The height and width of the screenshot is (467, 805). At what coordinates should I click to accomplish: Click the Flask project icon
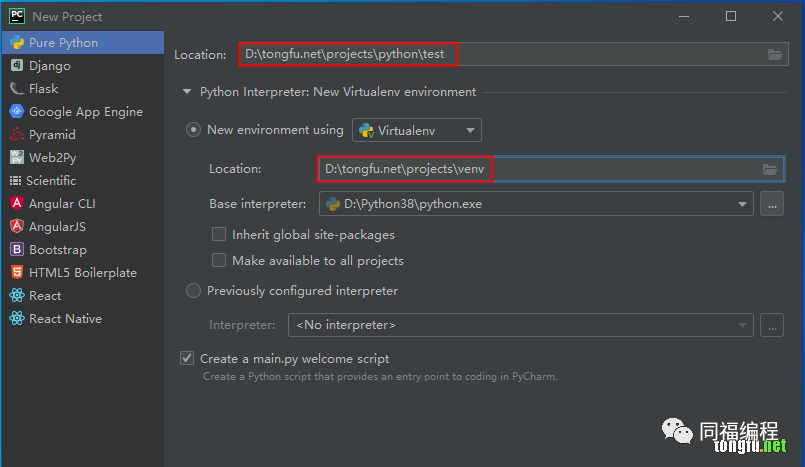coord(17,88)
